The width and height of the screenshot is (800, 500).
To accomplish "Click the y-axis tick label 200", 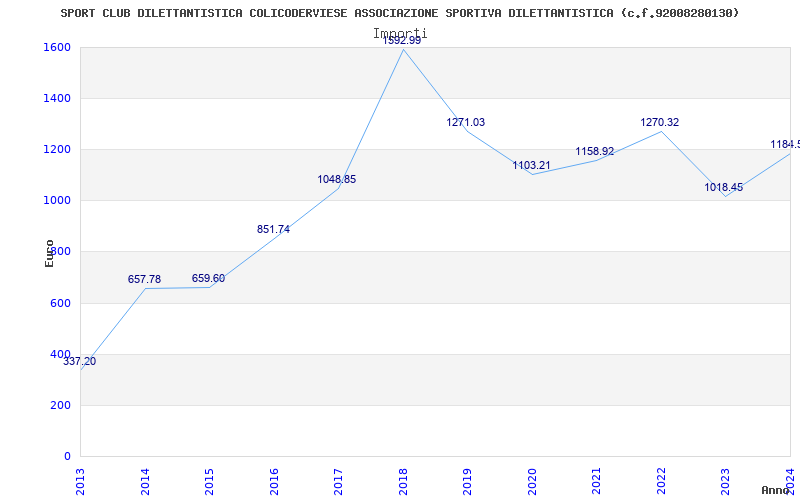I will [61, 405].
